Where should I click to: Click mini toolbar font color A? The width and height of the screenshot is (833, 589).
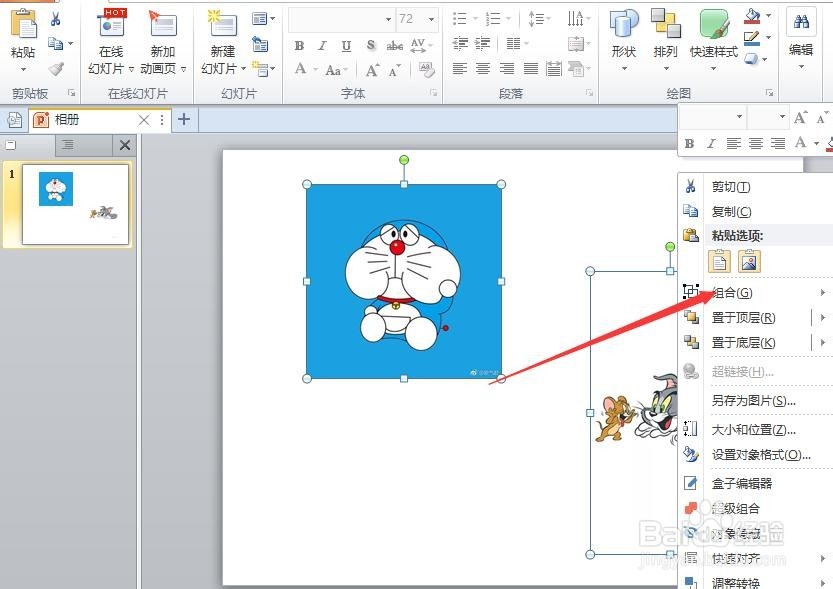point(800,143)
